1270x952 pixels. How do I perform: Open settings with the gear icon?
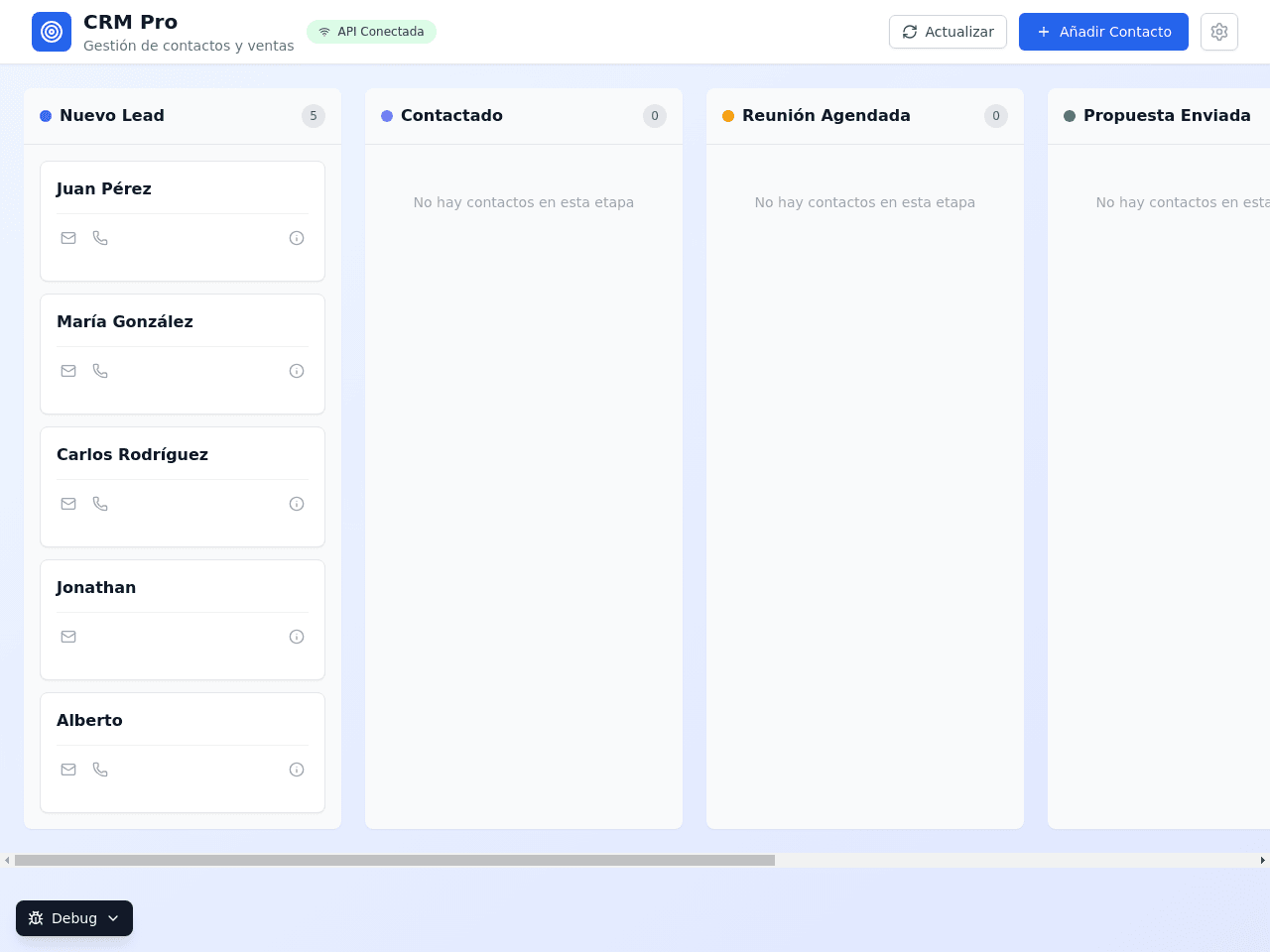pos(1219,32)
